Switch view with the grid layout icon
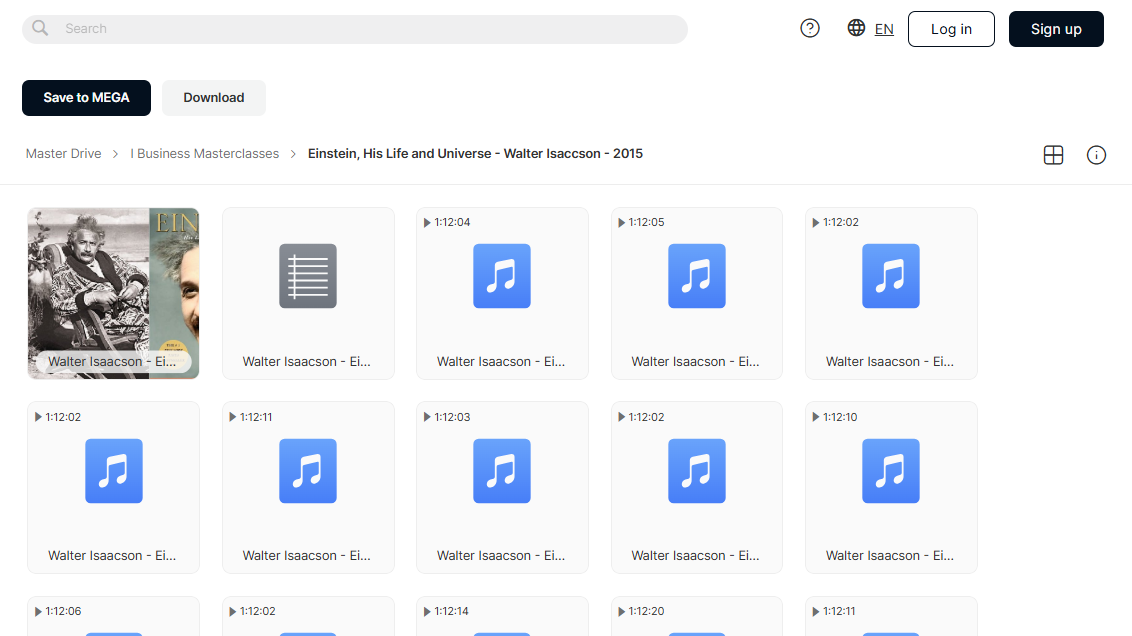 1053,154
